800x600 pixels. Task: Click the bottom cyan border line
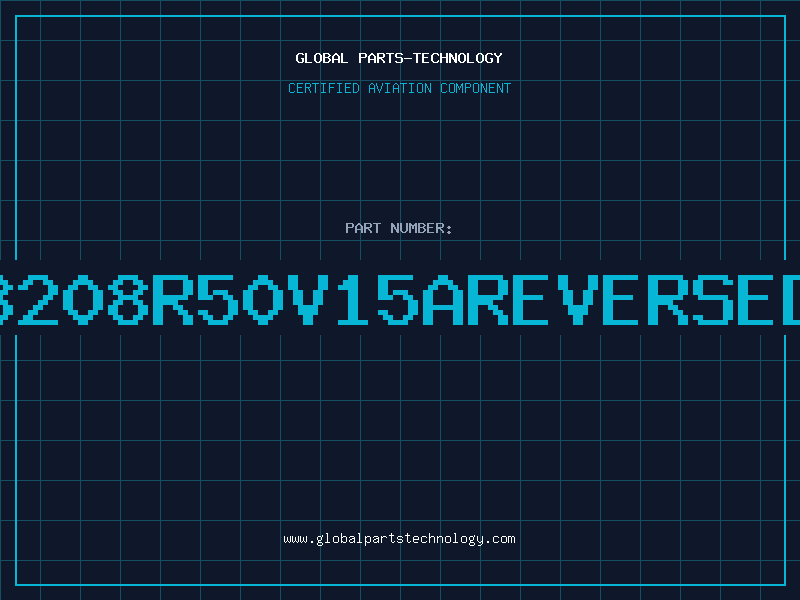[x=400, y=584]
